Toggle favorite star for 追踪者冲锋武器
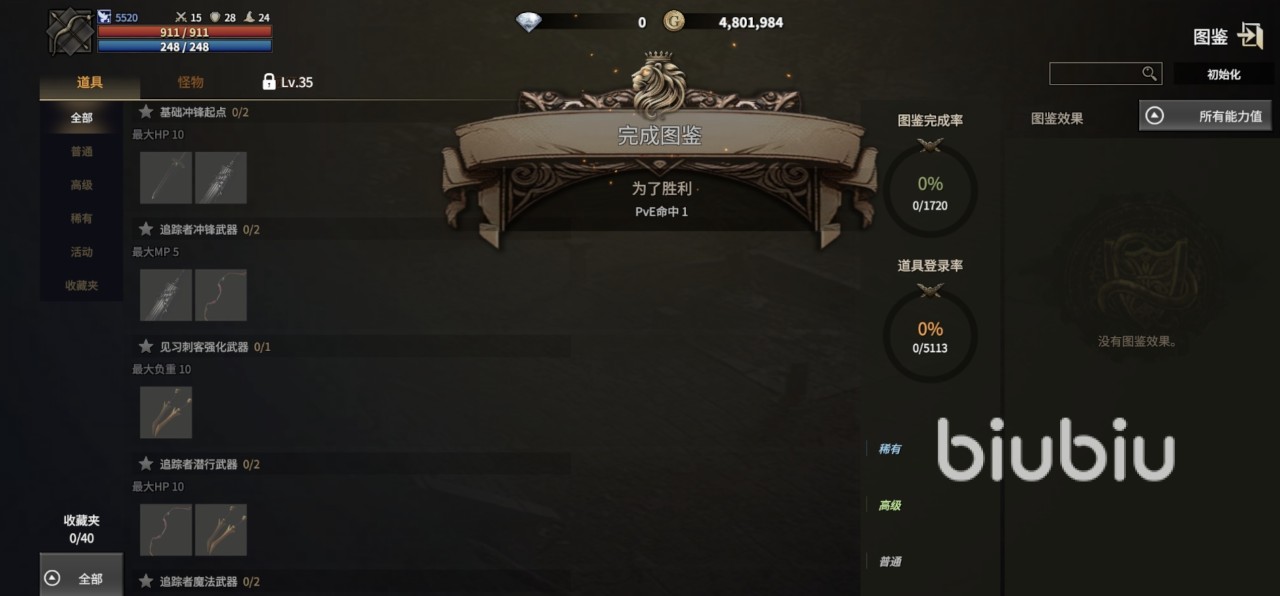1280x596 pixels. tap(146, 229)
